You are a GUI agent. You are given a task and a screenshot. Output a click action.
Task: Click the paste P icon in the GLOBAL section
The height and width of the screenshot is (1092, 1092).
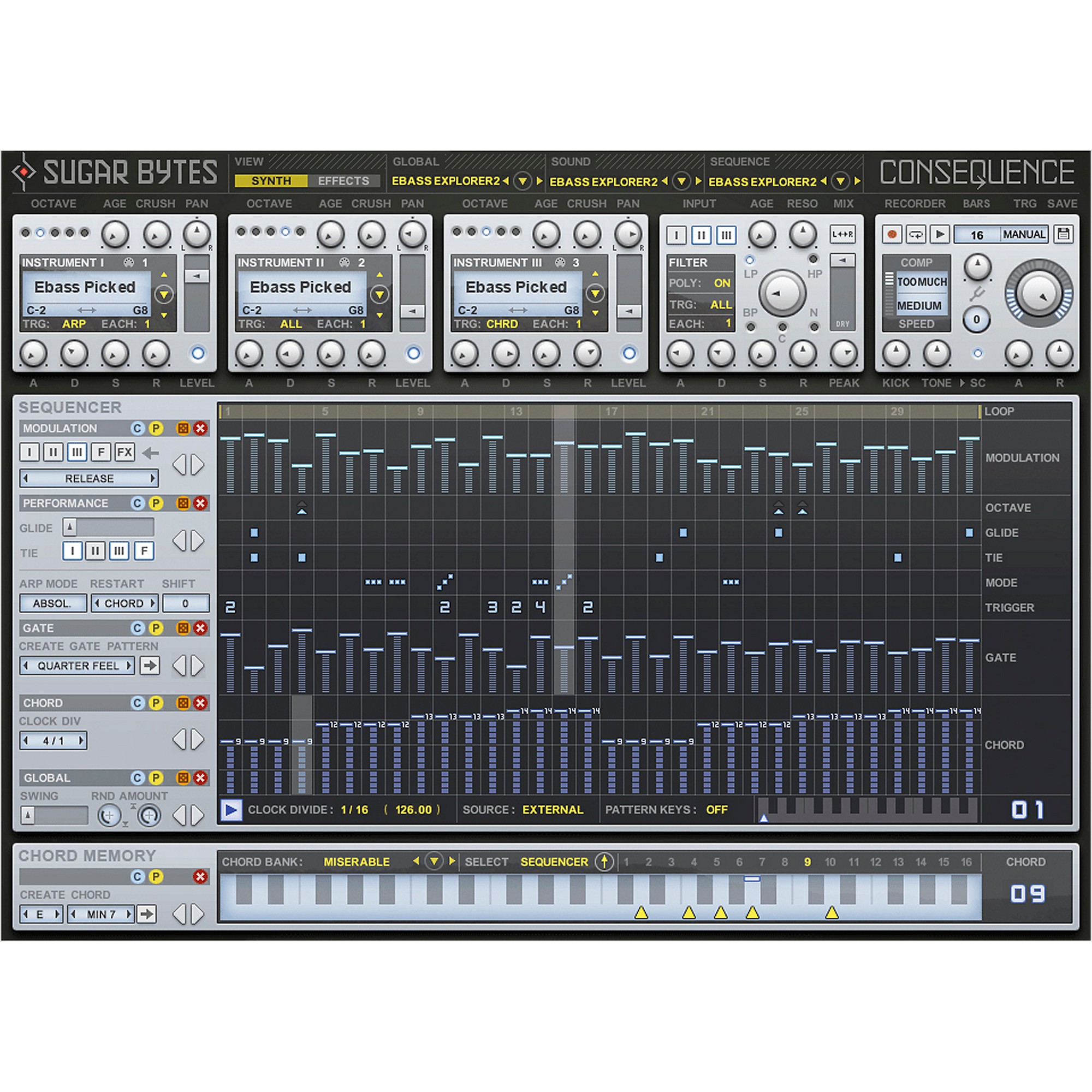tap(157, 778)
